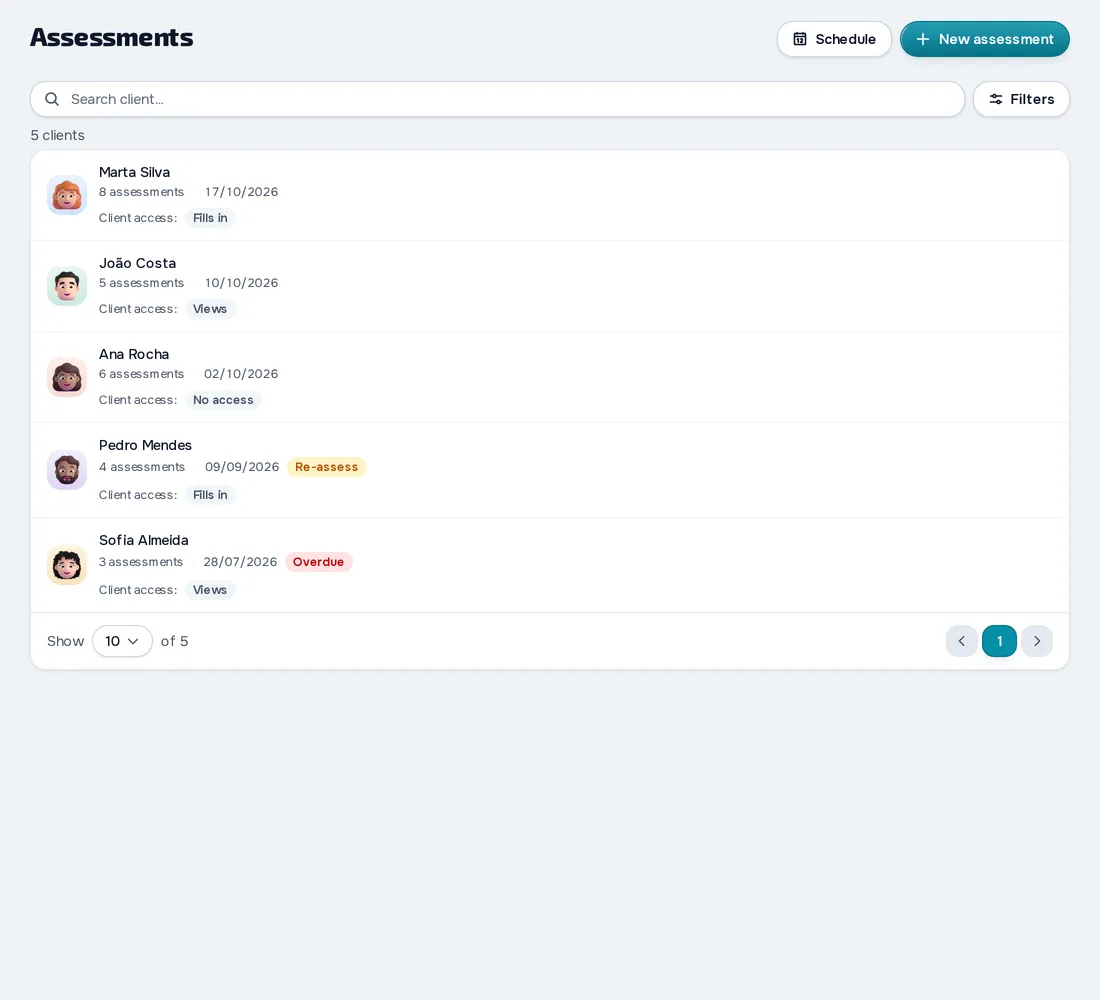Screen dimensions: 1100x1000
Task: Click the date 28/07/2026
Action: pos(240,562)
